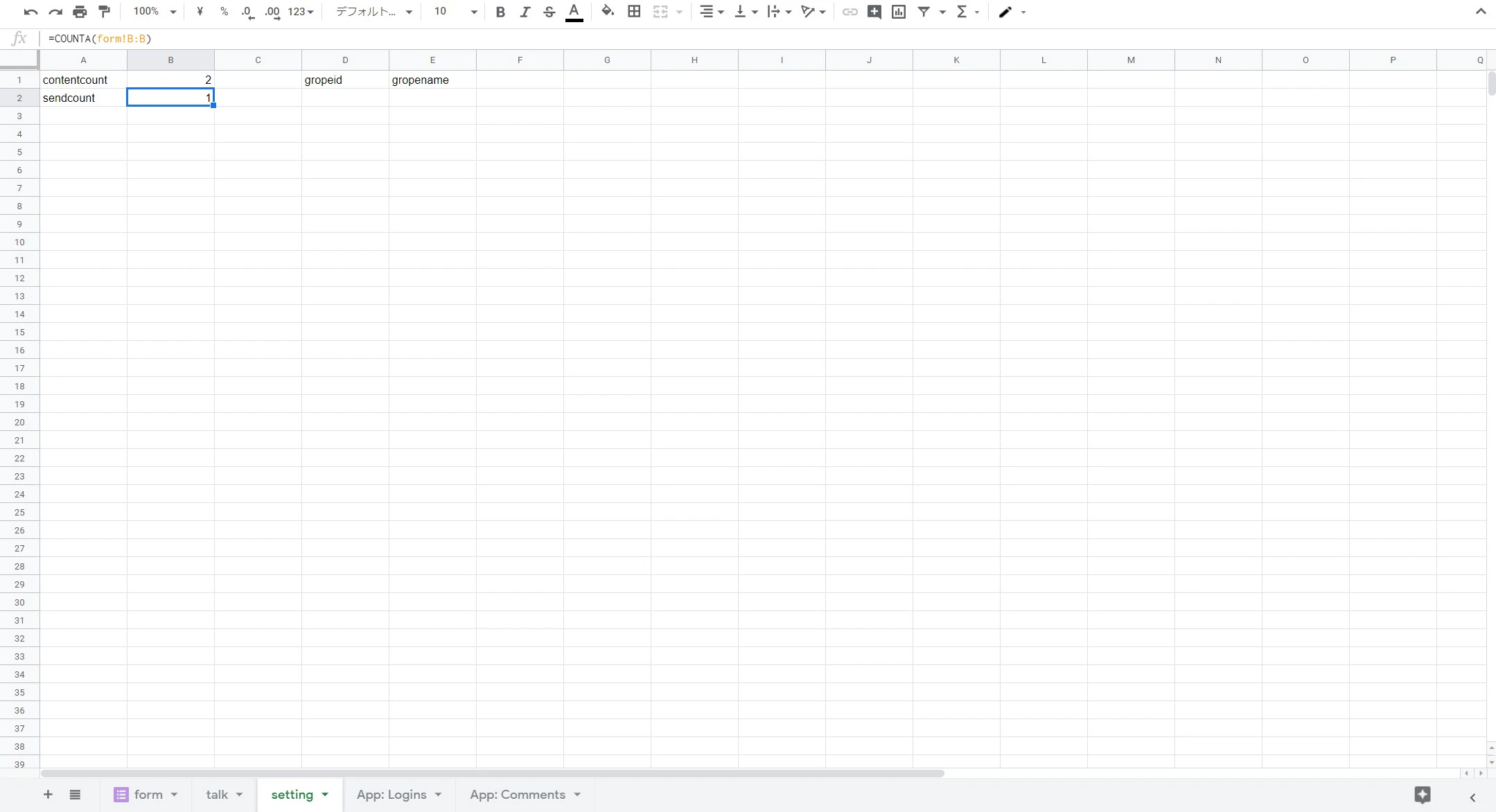
Task: Select the gropename cell
Action: pyautogui.click(x=432, y=80)
